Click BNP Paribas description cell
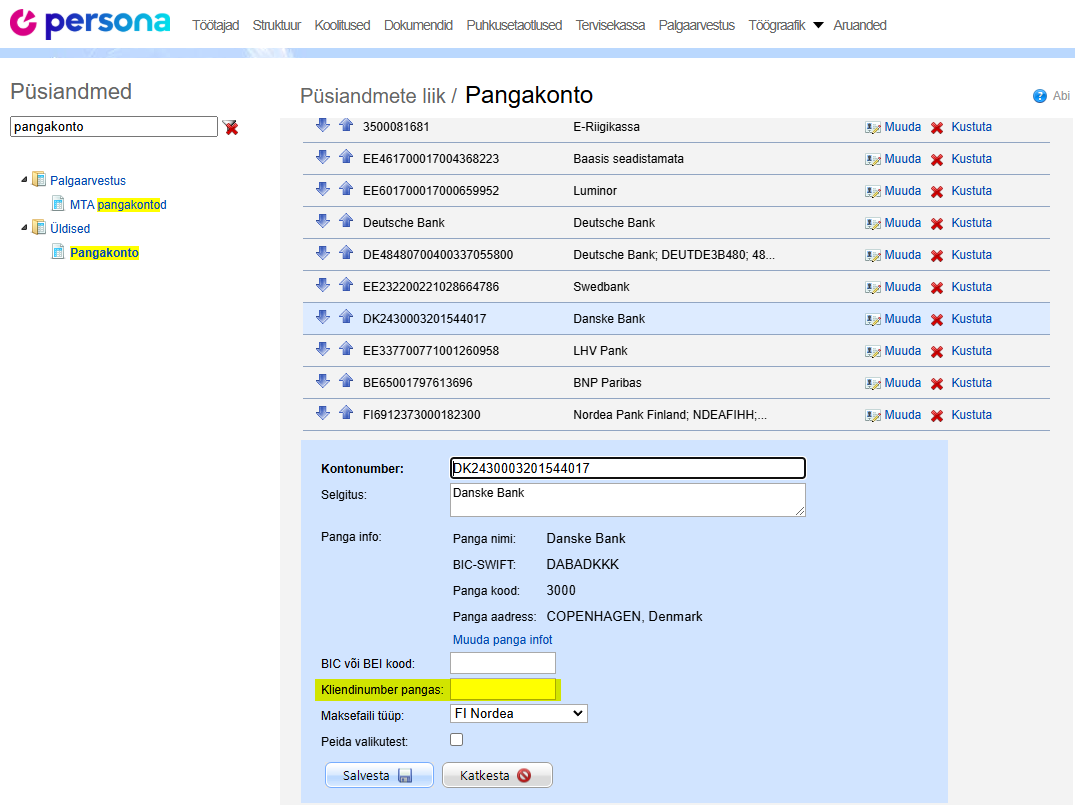Image resolution: width=1075 pixels, height=805 pixels. click(x=607, y=383)
